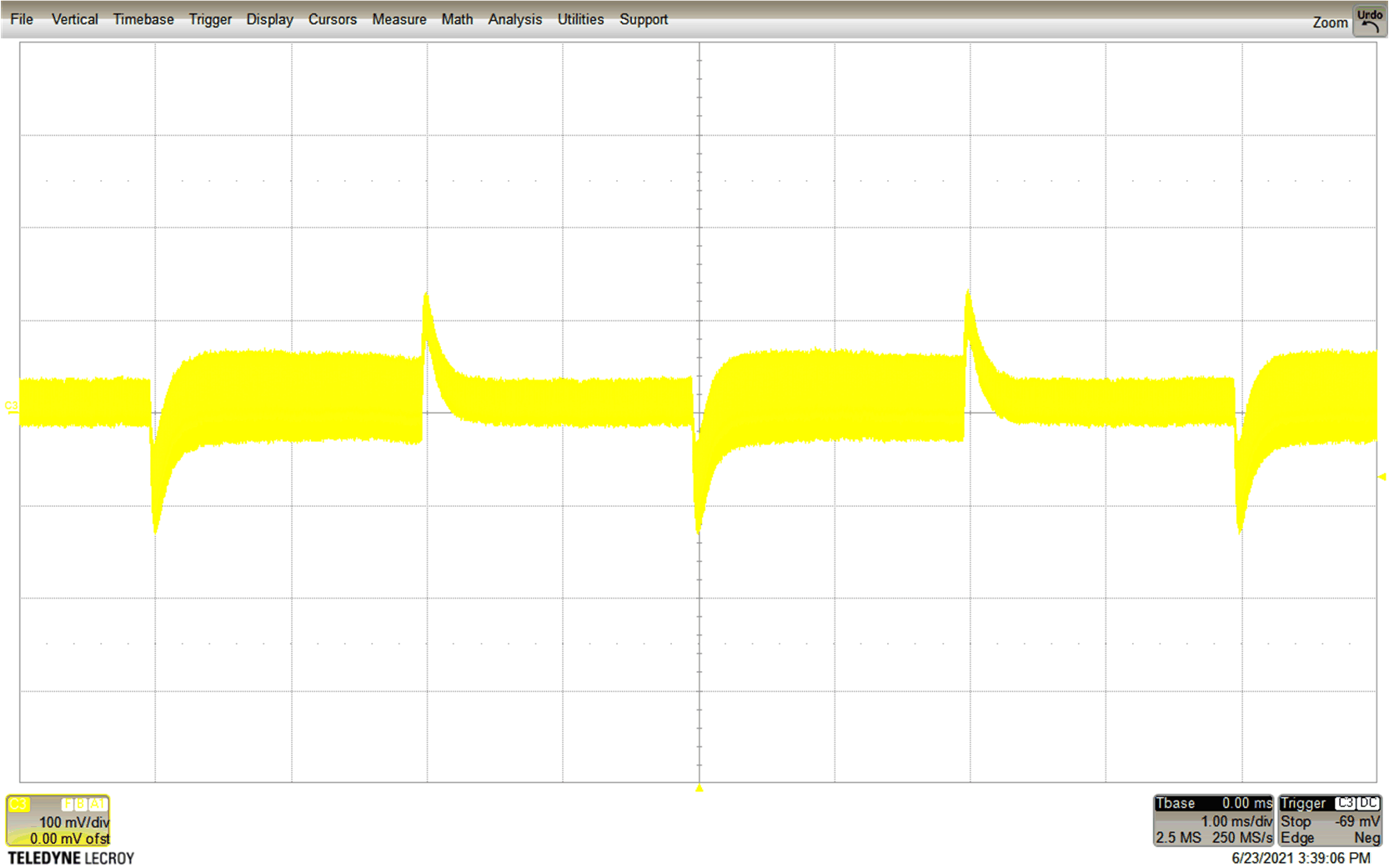Open the Vertical menu

tap(74, 19)
